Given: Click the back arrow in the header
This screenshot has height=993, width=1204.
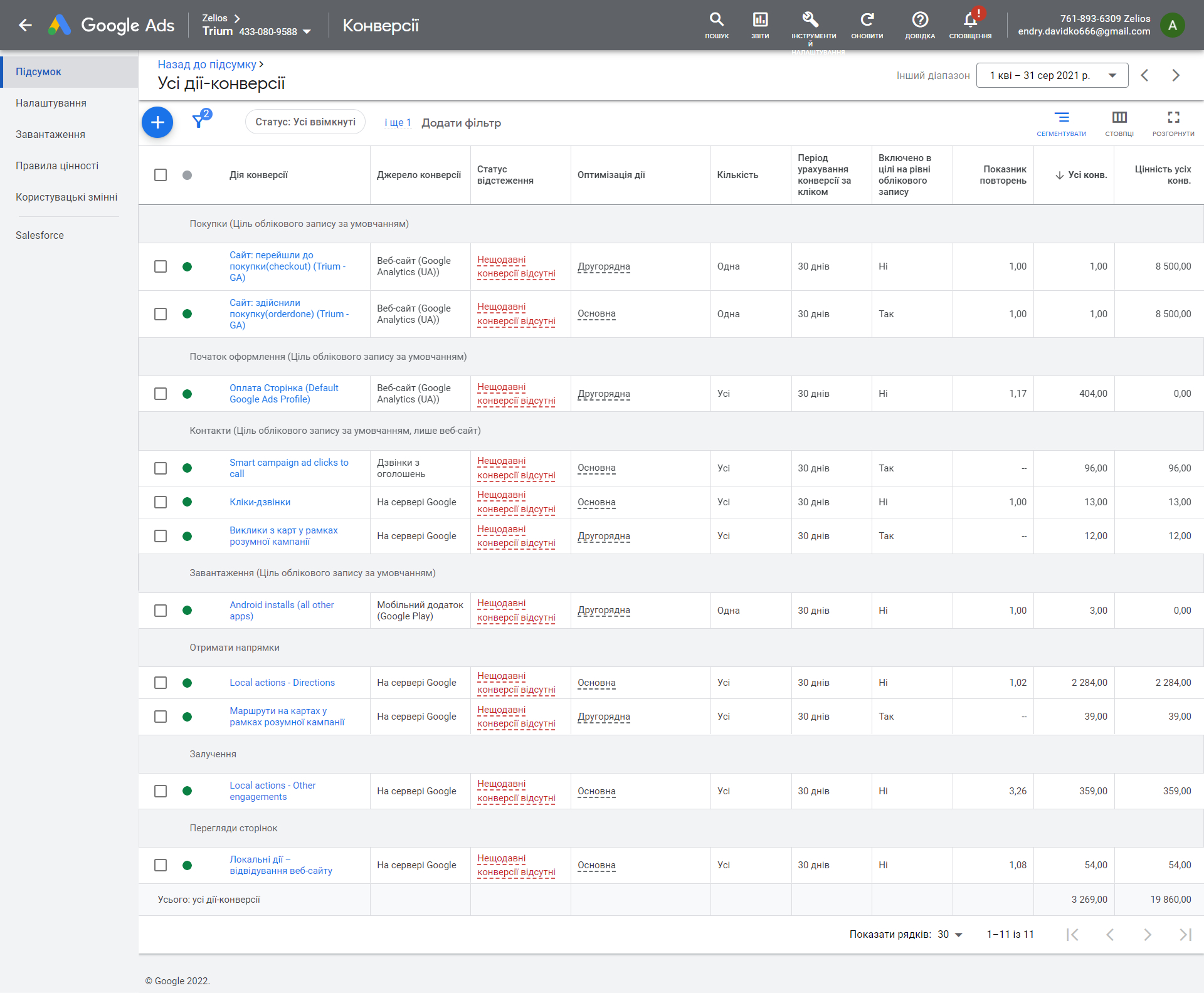Looking at the screenshot, I should [x=25, y=25].
